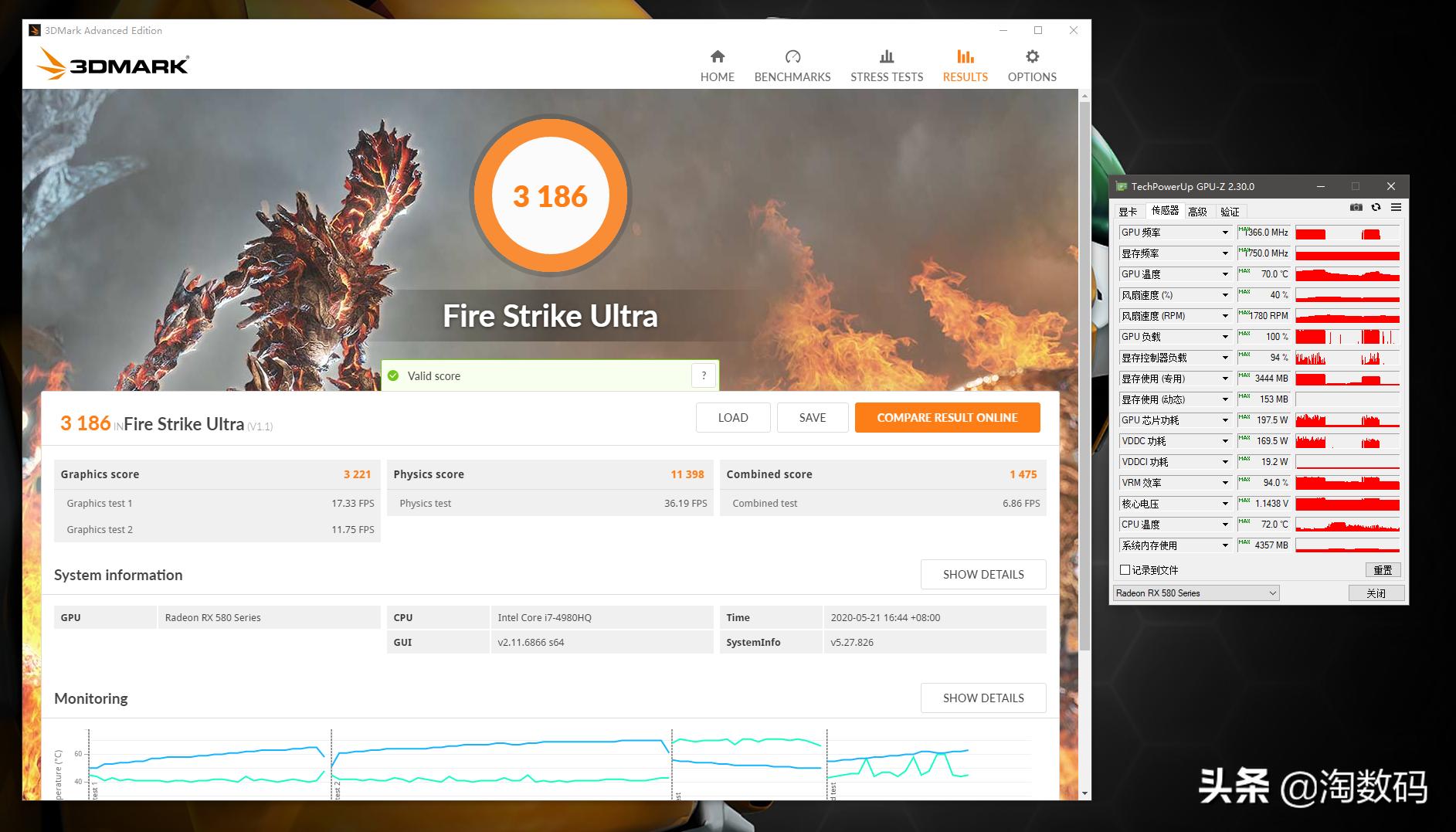Click the CPU 温度 red sensor graph
Image resolution: width=1456 pixels, height=832 pixels.
1347,525
